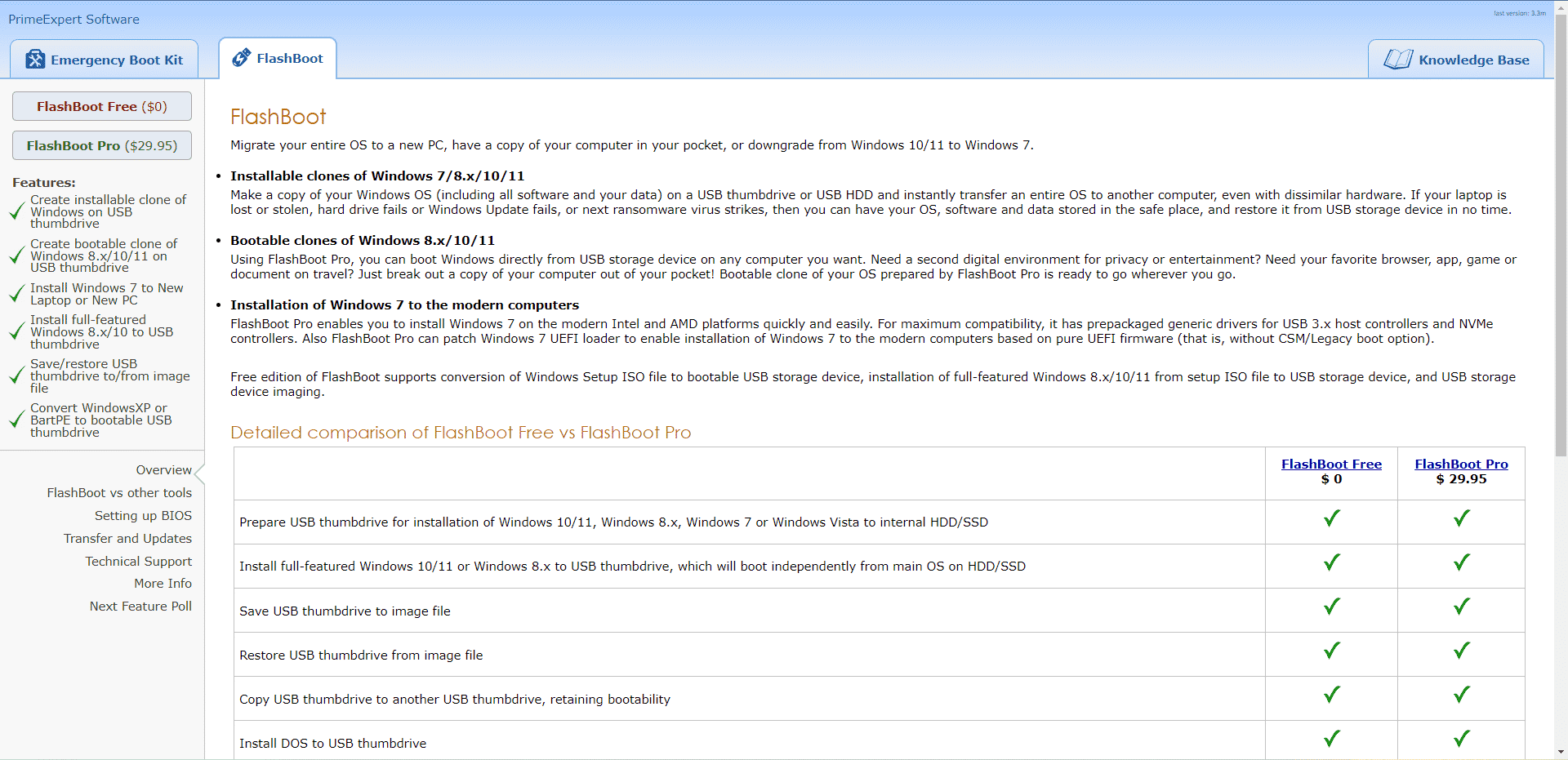Click Free checkmark for 'Save USB thumbdrive to image' row
The image size is (1568, 760).
tap(1332, 607)
